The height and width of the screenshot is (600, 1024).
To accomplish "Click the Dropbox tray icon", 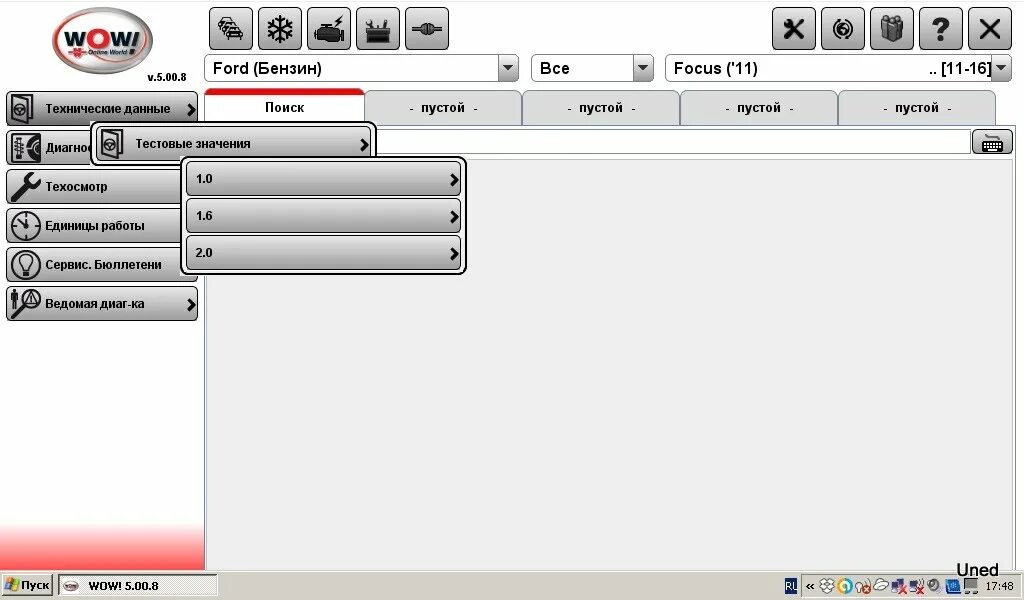I will (x=827, y=586).
